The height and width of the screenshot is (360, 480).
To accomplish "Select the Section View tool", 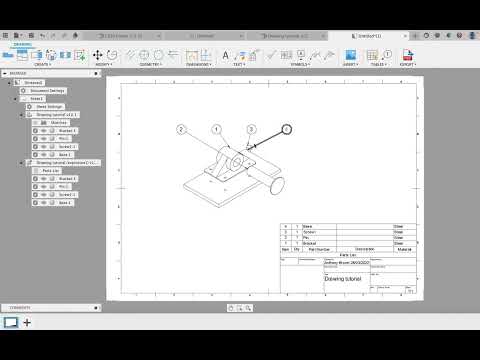I will 37,55.
